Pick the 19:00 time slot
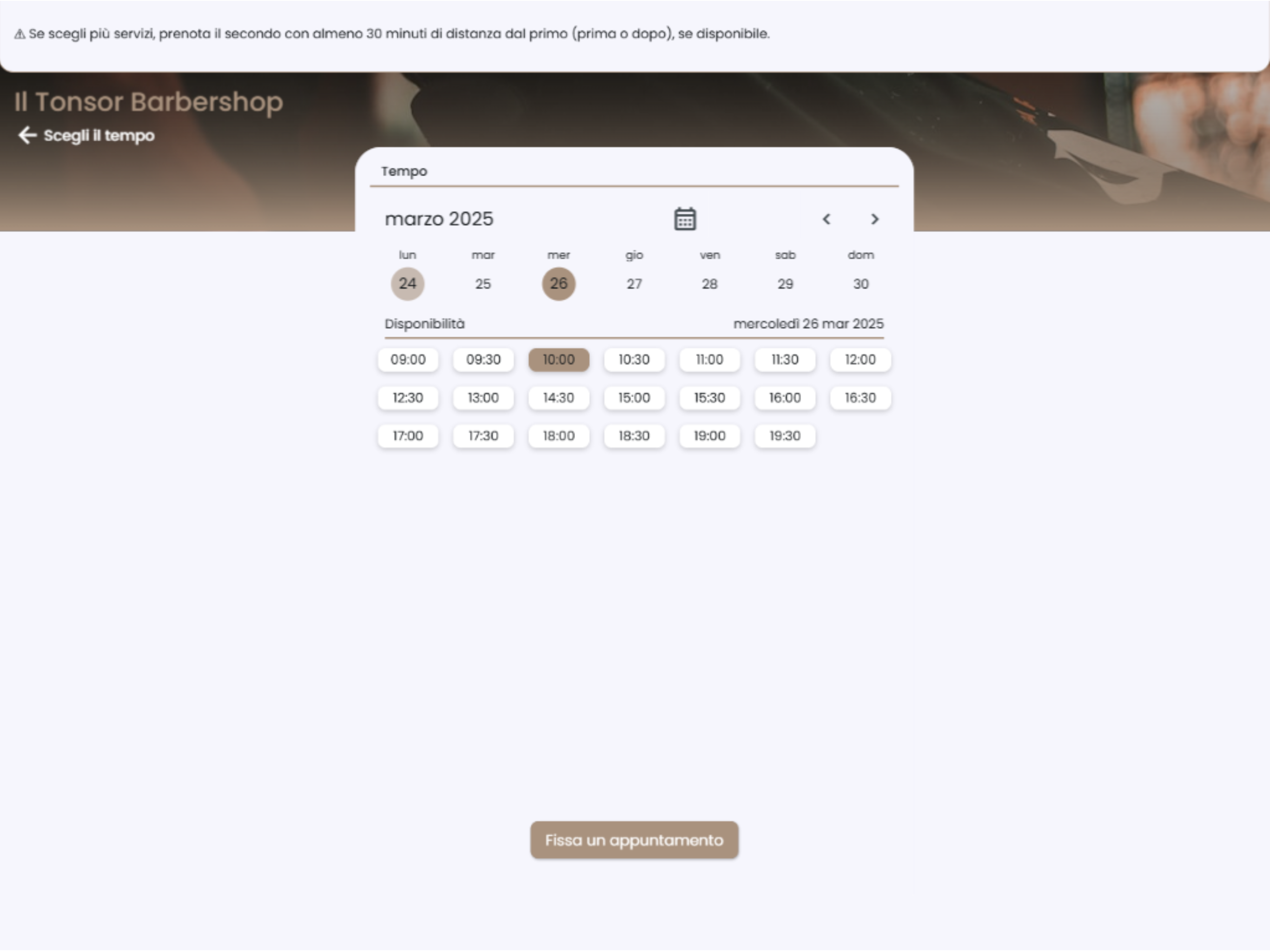The height and width of the screenshot is (952, 1270). click(710, 436)
